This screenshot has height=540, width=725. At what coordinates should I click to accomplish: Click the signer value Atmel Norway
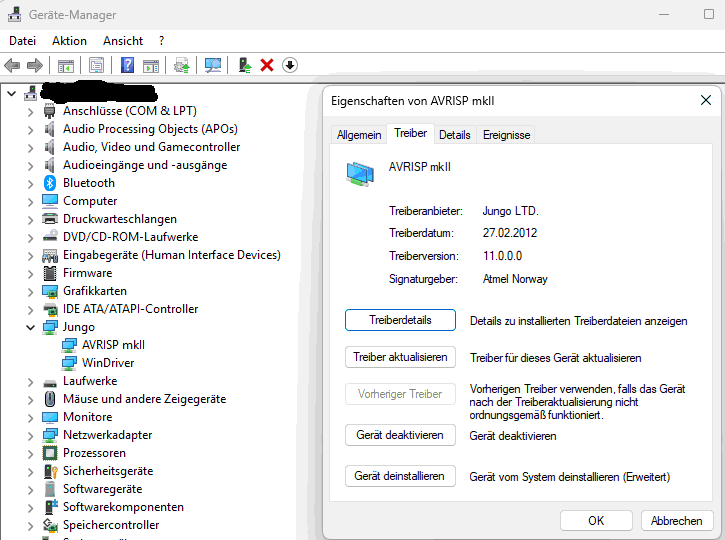point(515,279)
